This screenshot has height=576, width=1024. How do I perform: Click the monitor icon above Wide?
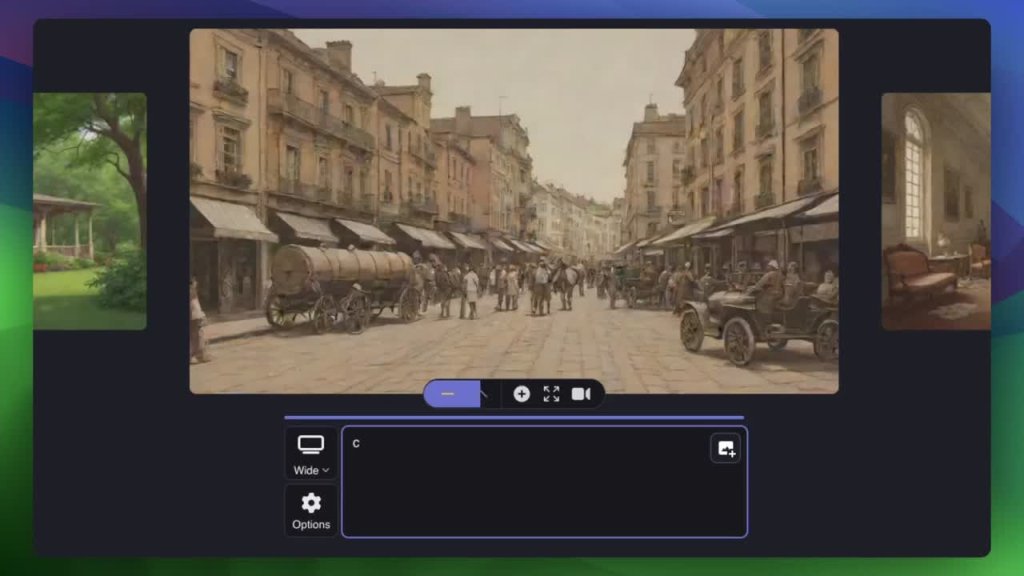coord(311,445)
